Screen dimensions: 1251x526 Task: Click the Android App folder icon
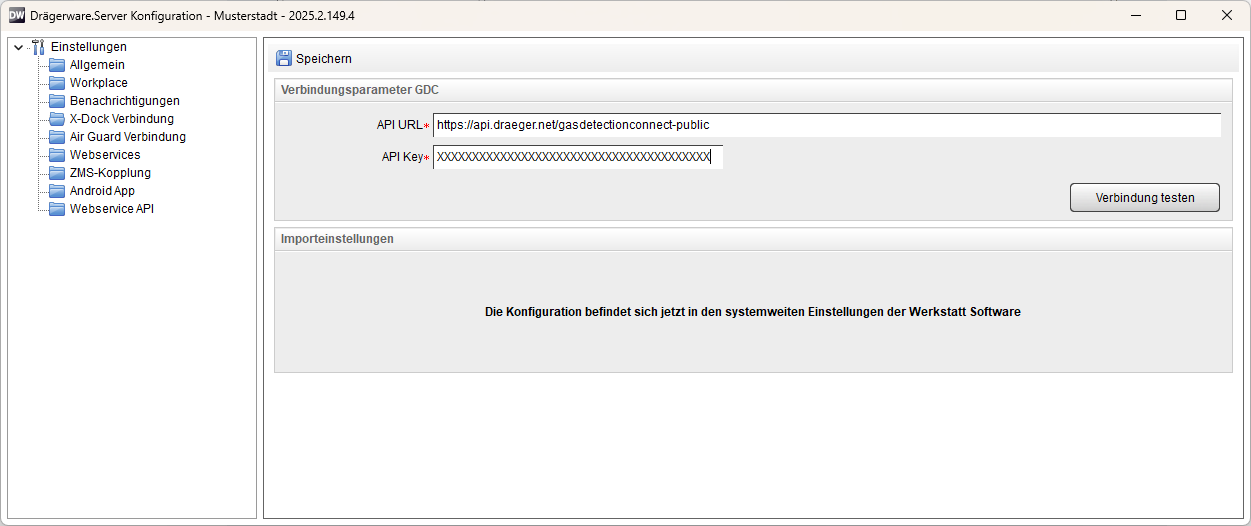57,191
